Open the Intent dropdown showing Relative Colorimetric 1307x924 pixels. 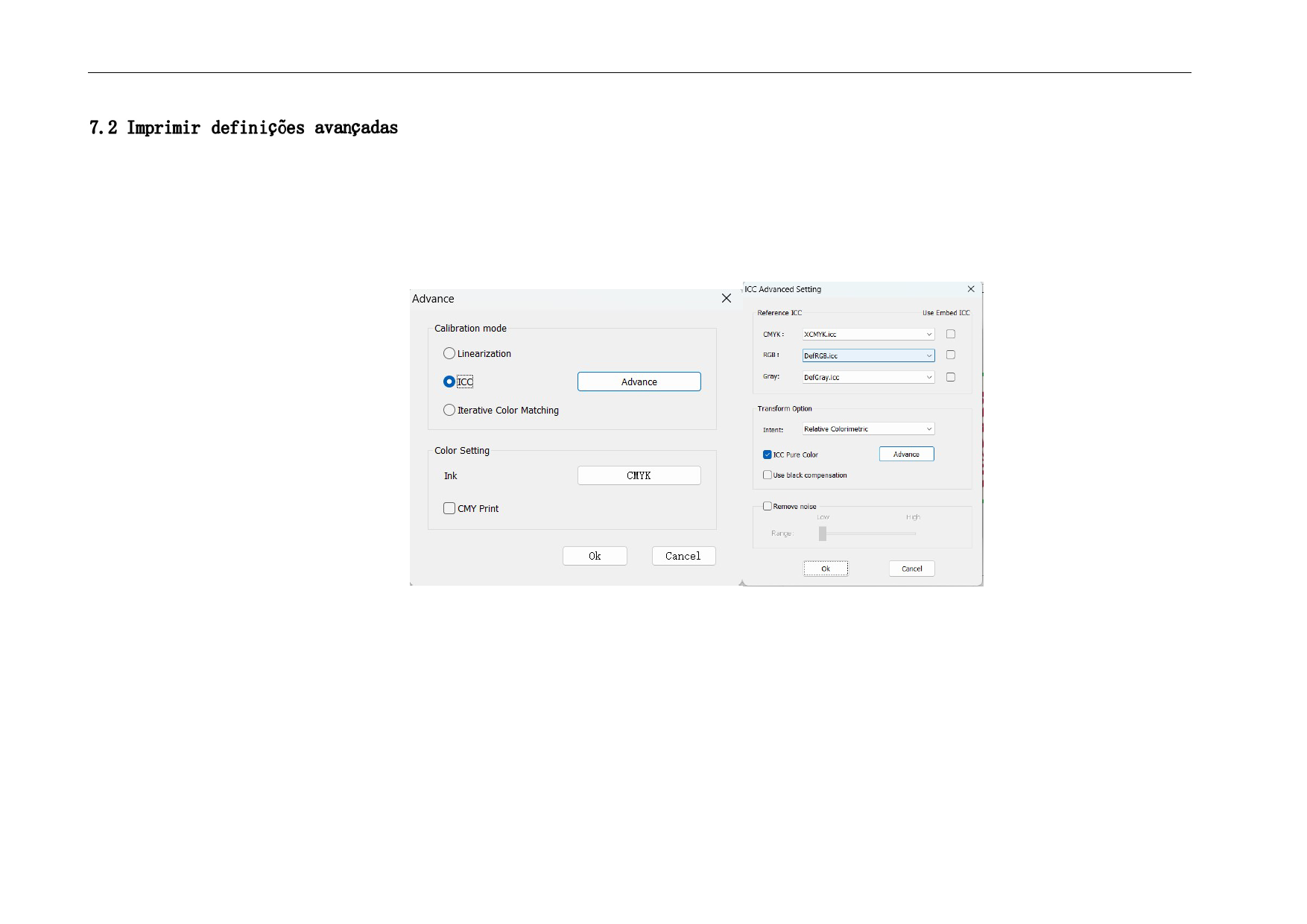click(868, 429)
